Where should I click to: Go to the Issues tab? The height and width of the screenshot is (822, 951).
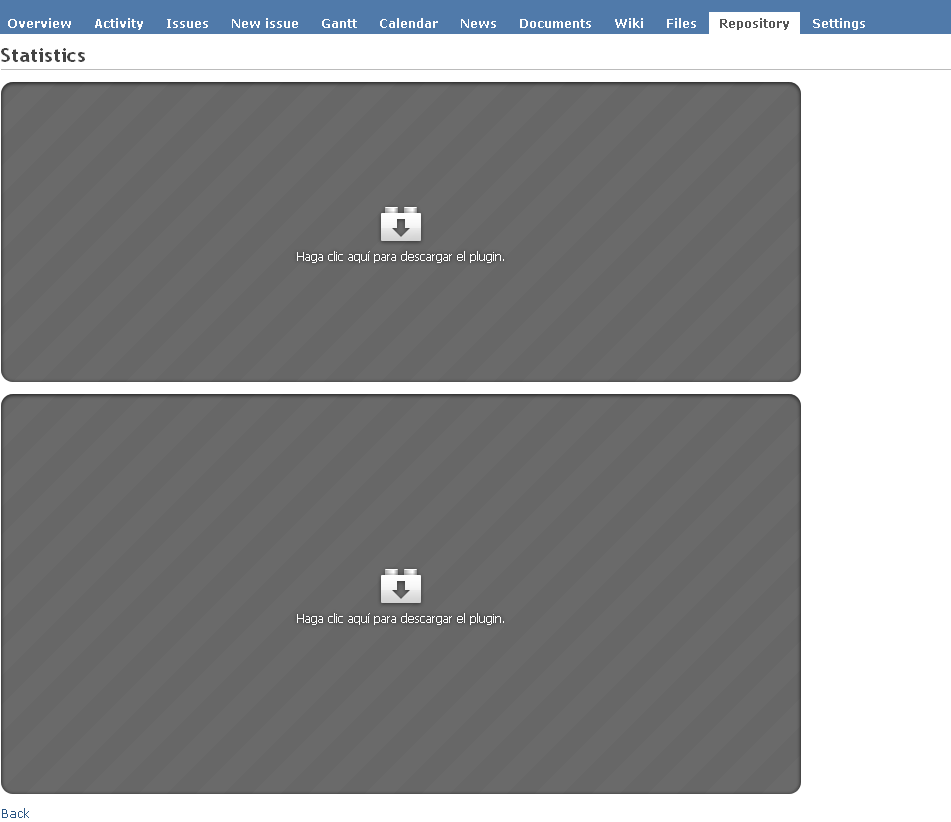click(x=187, y=23)
